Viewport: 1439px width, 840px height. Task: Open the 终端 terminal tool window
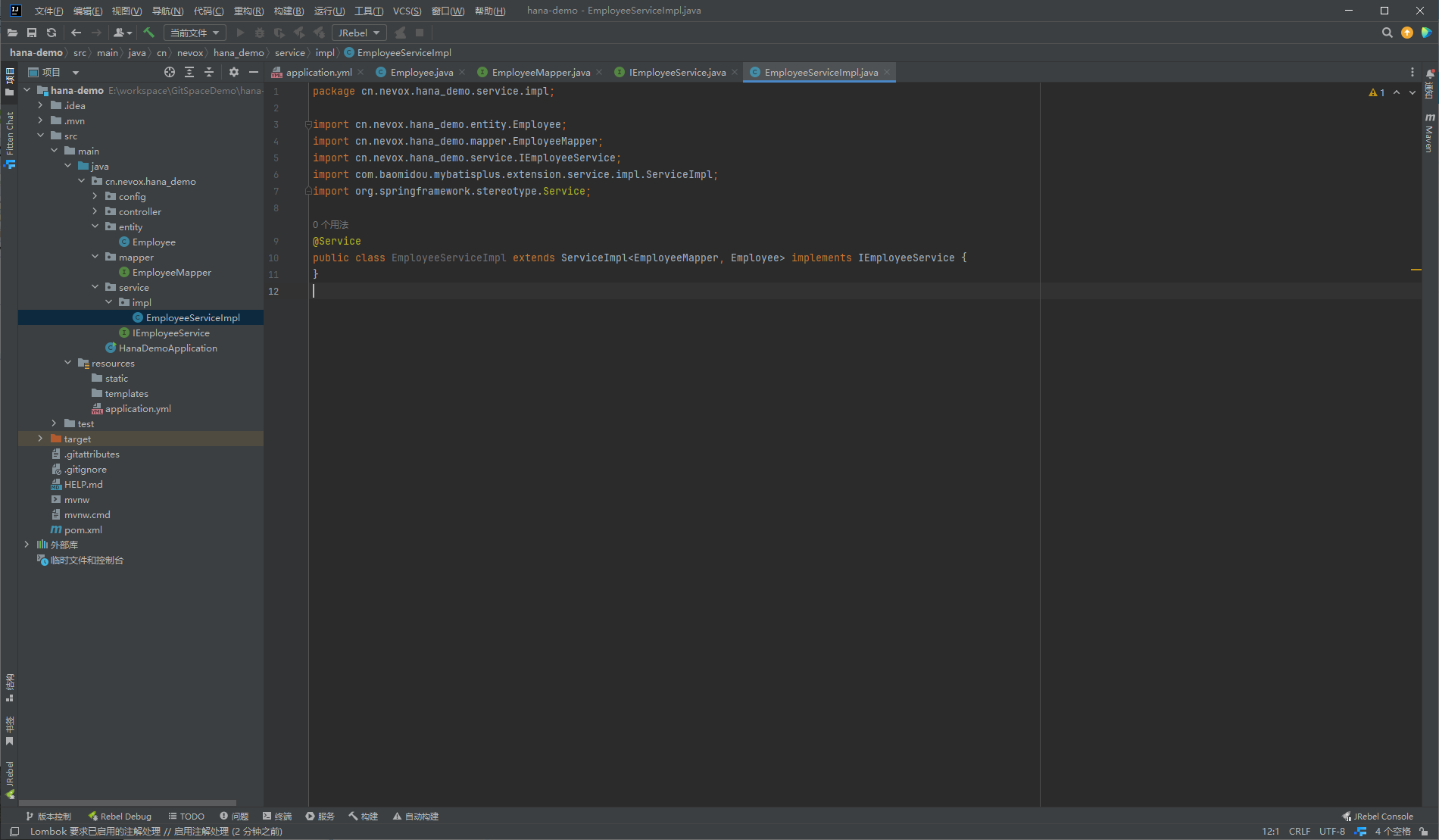[277, 817]
